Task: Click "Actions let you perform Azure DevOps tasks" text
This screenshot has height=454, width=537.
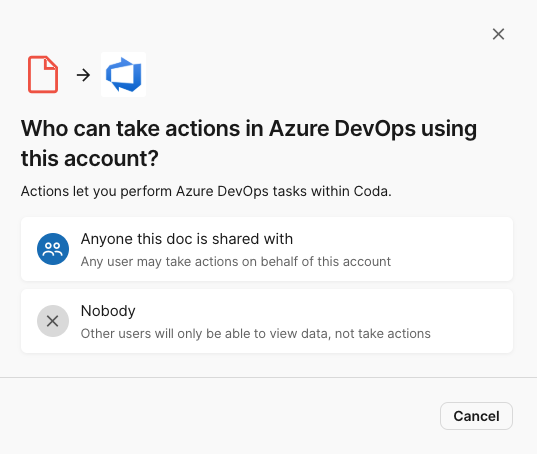Action: point(206,191)
